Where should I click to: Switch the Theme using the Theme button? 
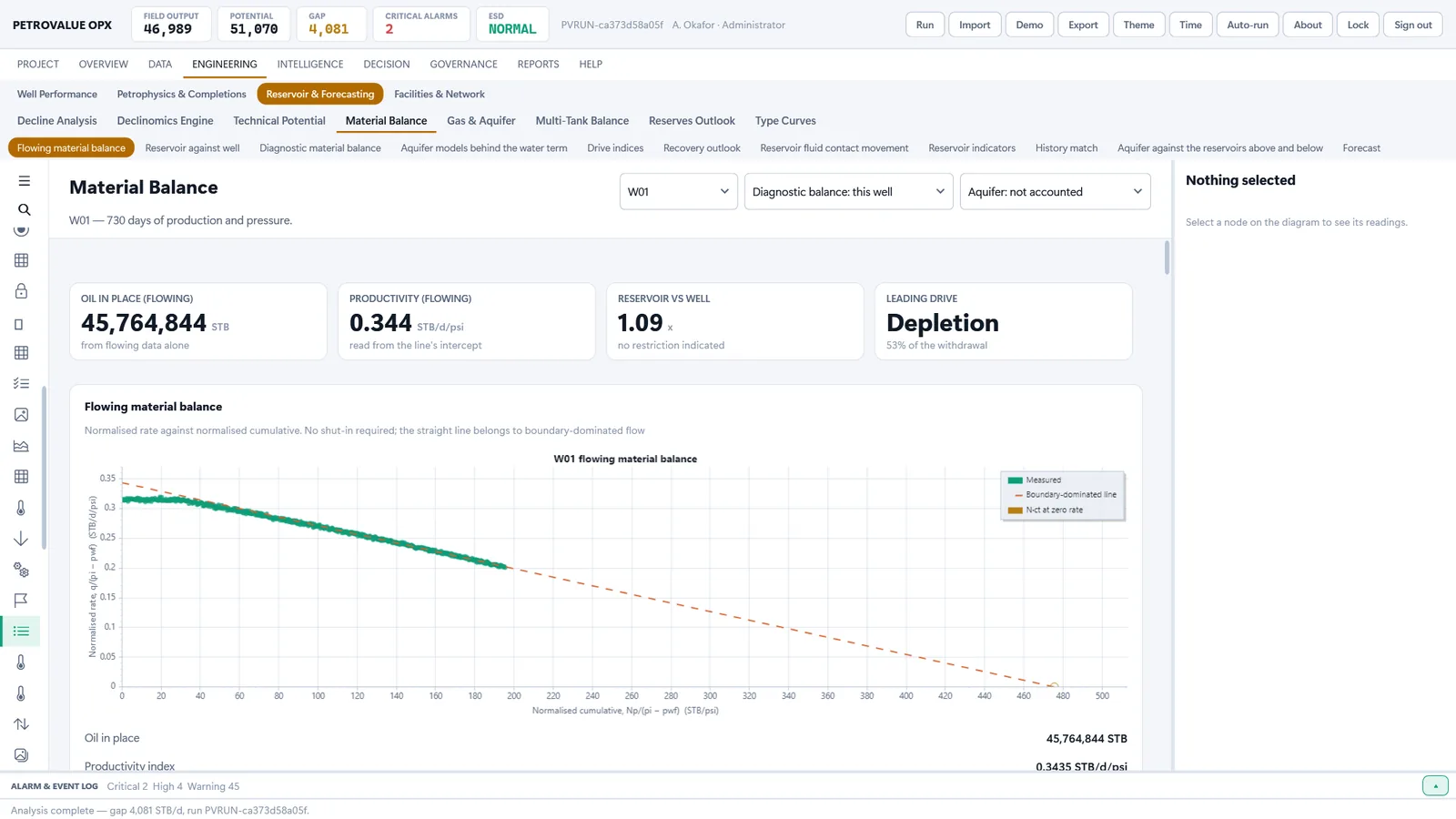[1138, 25]
